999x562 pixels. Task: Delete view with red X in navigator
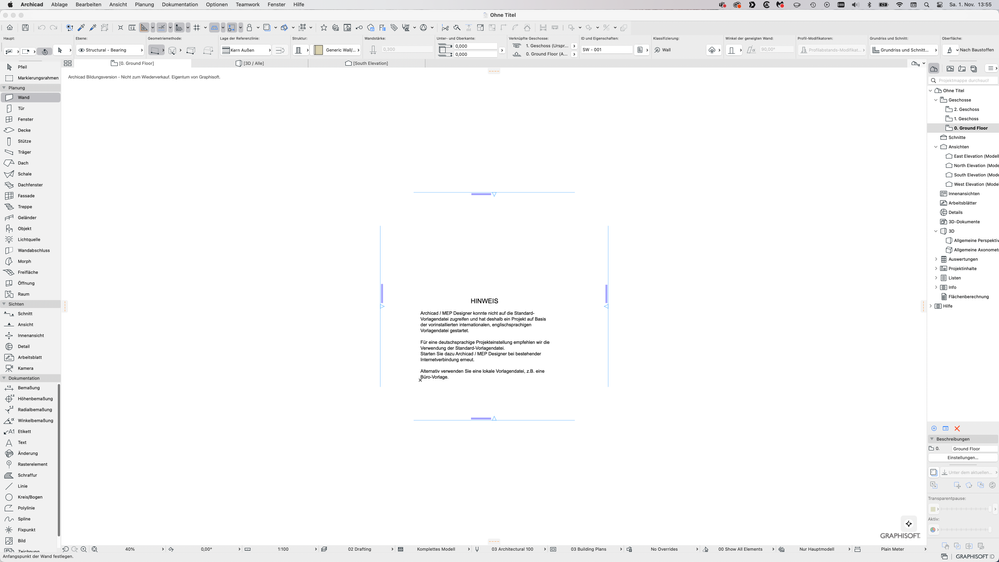click(x=957, y=428)
